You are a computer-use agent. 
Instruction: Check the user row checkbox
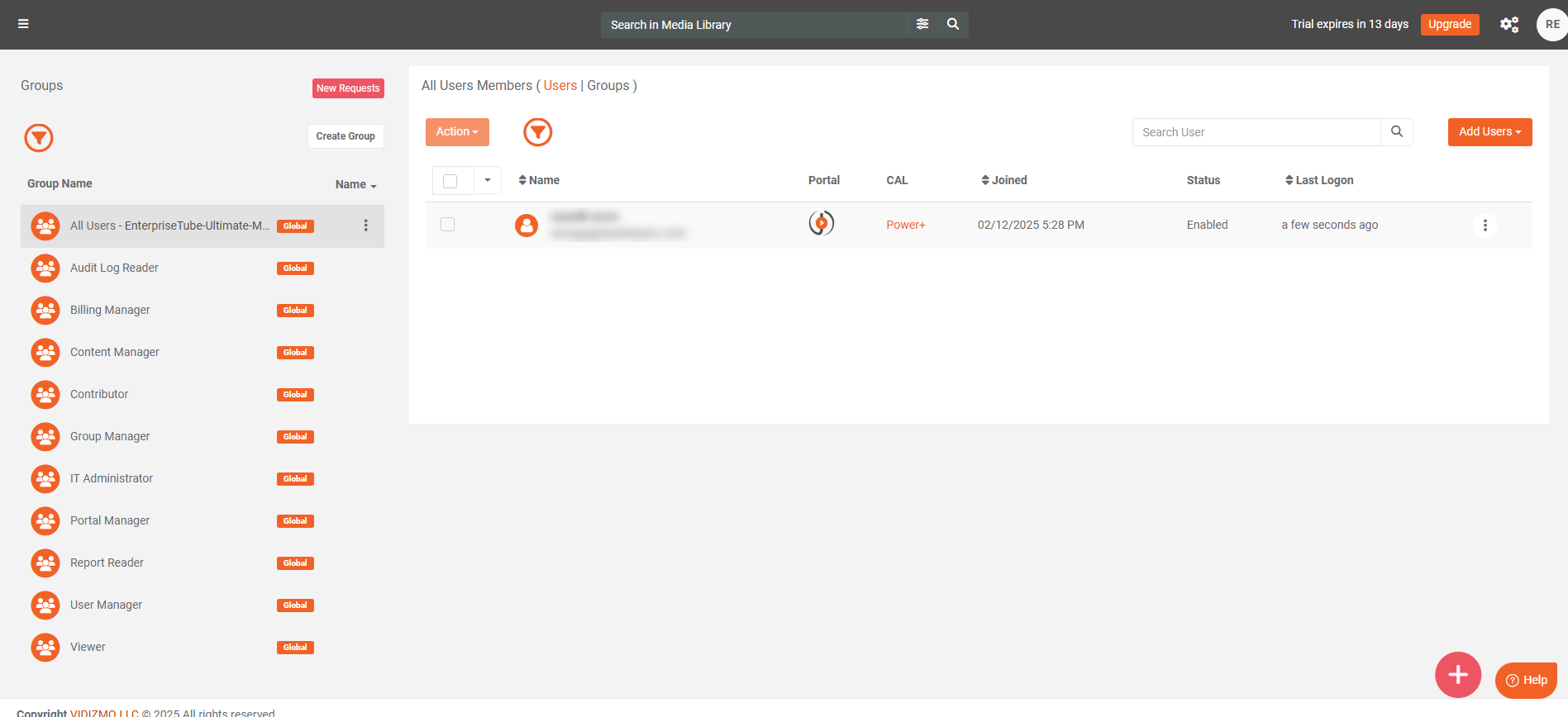[448, 225]
